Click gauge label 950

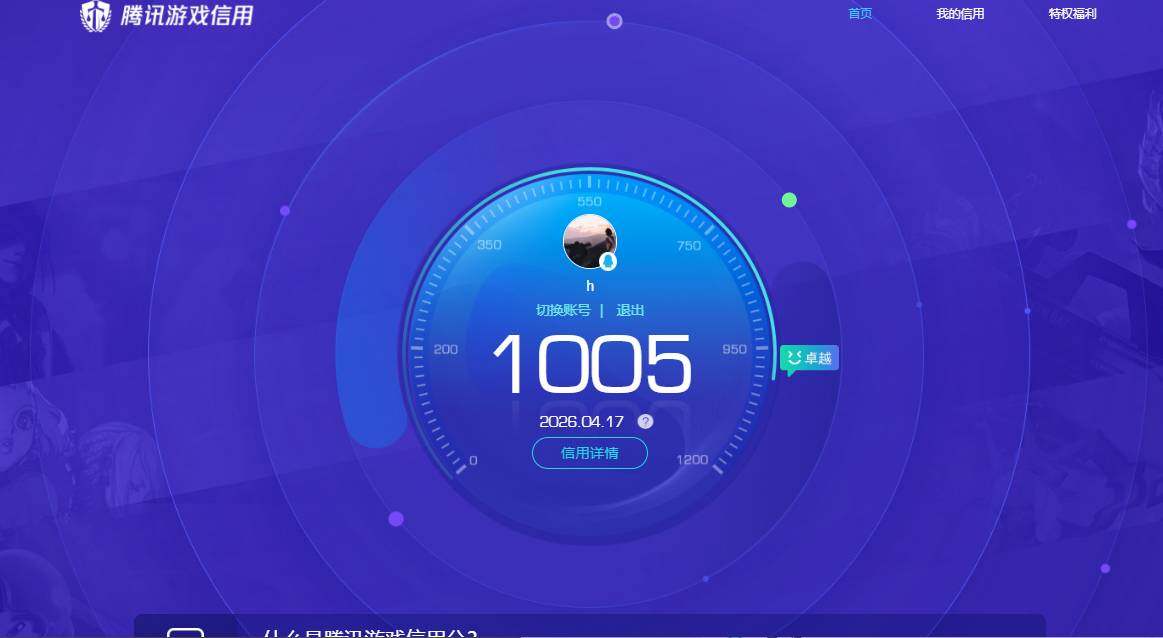tap(734, 349)
